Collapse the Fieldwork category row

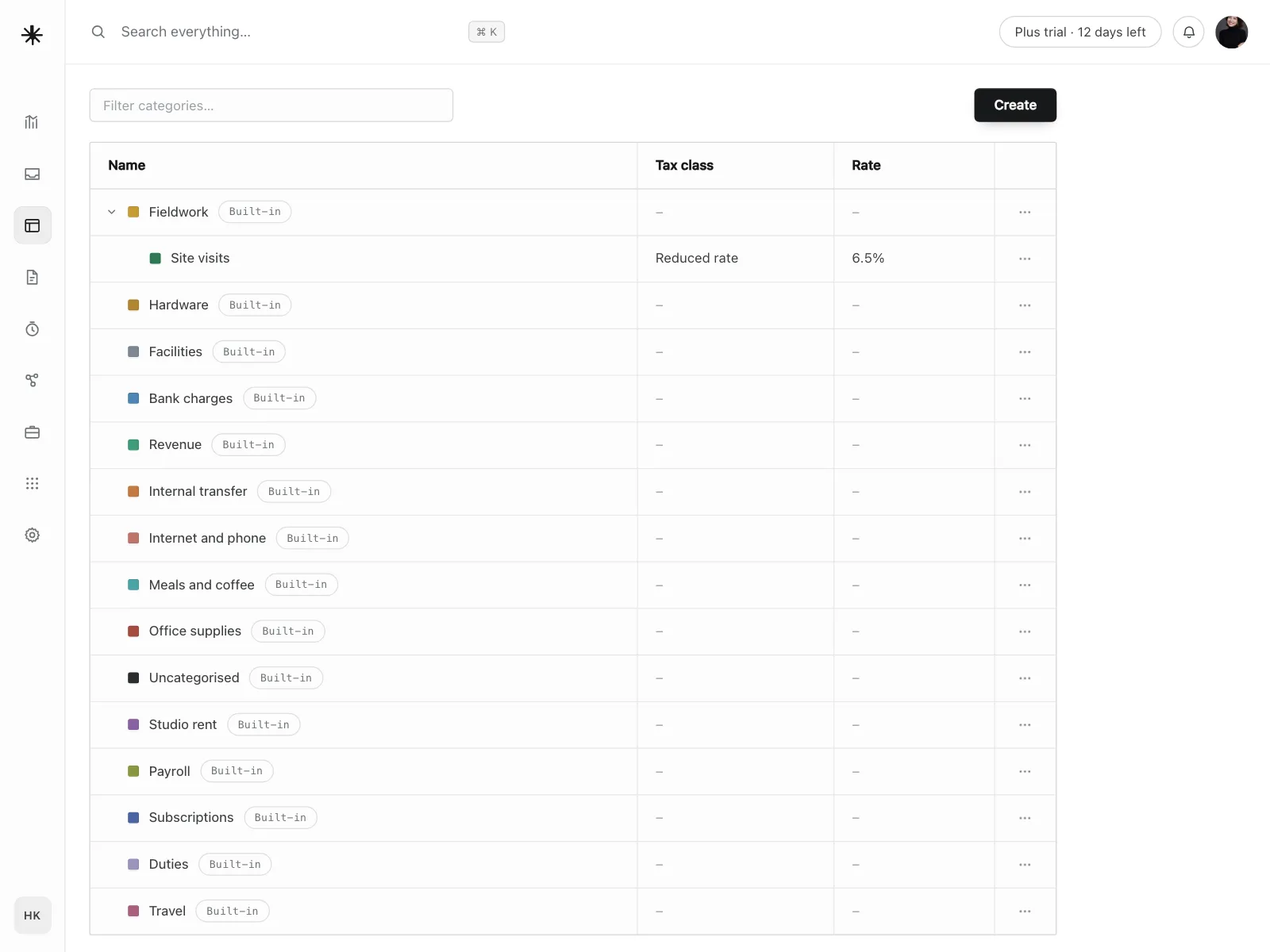[x=112, y=212]
